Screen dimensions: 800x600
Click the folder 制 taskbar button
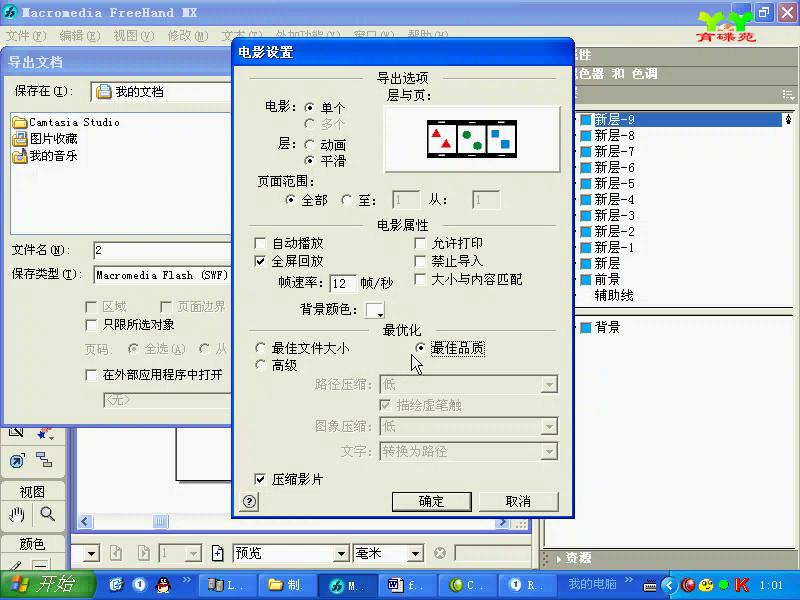click(287, 585)
